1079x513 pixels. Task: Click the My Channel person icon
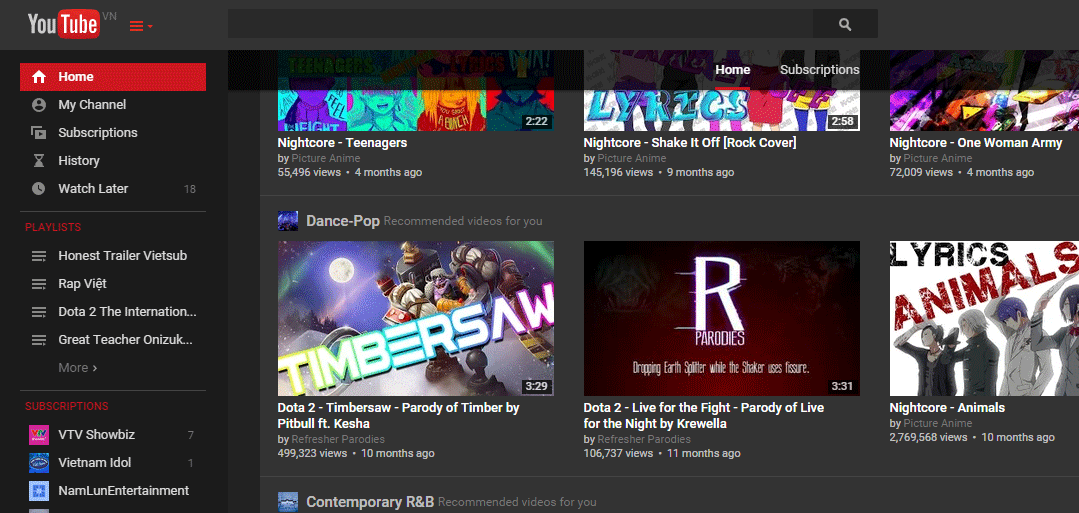click(39, 105)
